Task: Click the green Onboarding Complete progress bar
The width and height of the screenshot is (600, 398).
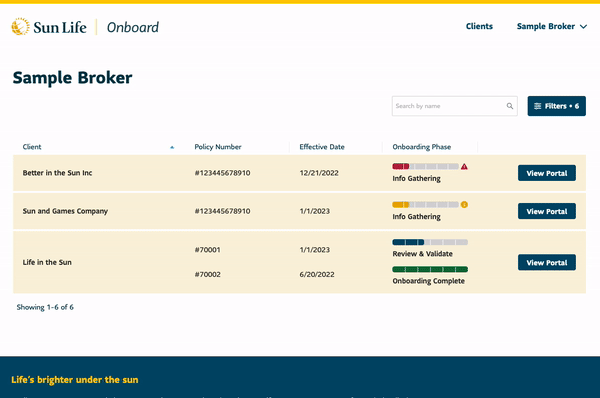Action: (430, 269)
